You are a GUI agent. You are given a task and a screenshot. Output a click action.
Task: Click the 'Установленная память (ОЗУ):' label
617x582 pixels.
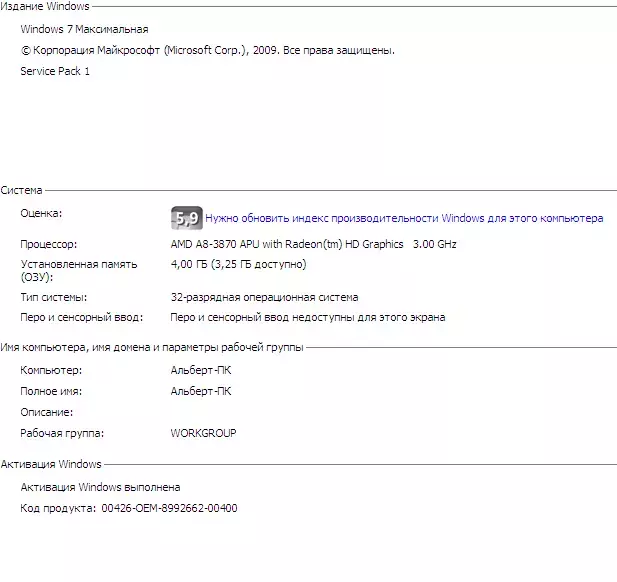(79, 271)
